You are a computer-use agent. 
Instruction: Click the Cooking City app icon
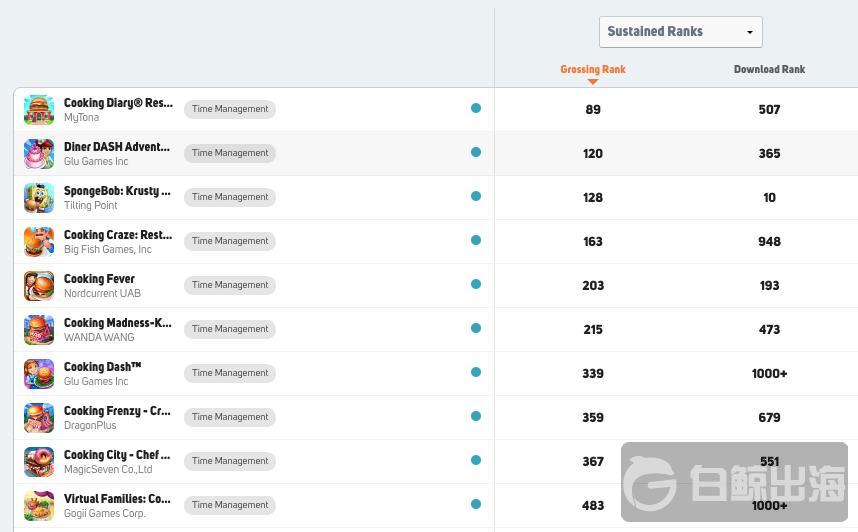[39, 462]
